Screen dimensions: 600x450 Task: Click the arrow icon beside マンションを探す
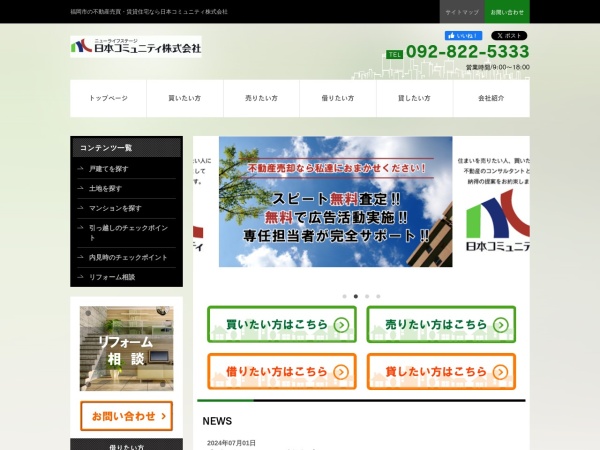80,208
